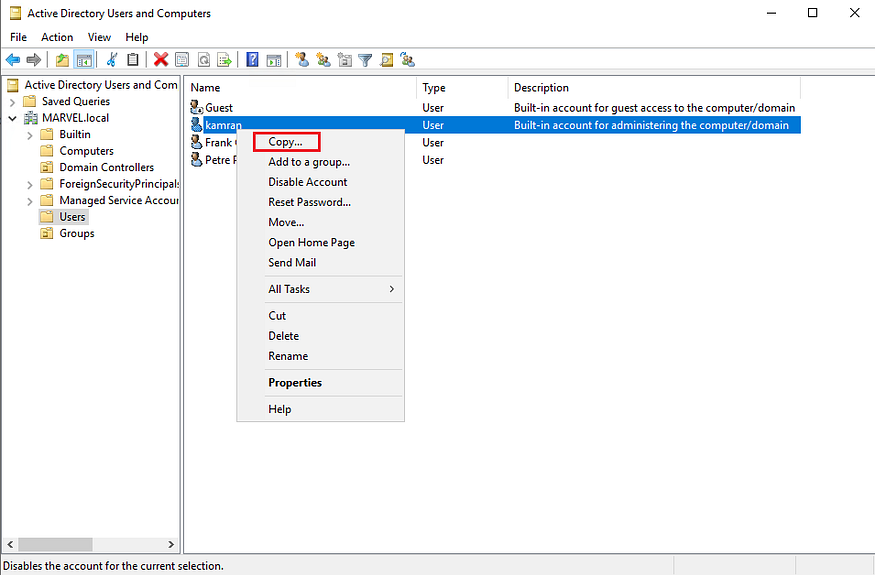
Task: Click the blue Help question mark icon
Action: (253, 60)
